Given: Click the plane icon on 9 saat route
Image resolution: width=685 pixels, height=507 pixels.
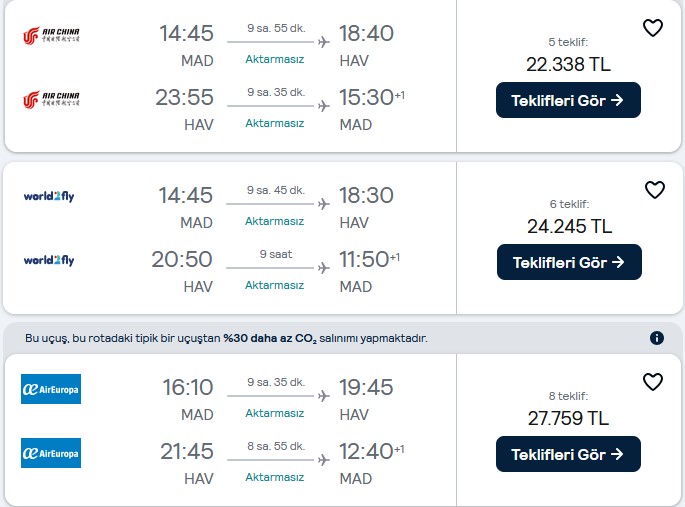Looking at the screenshot, I should (x=323, y=268).
